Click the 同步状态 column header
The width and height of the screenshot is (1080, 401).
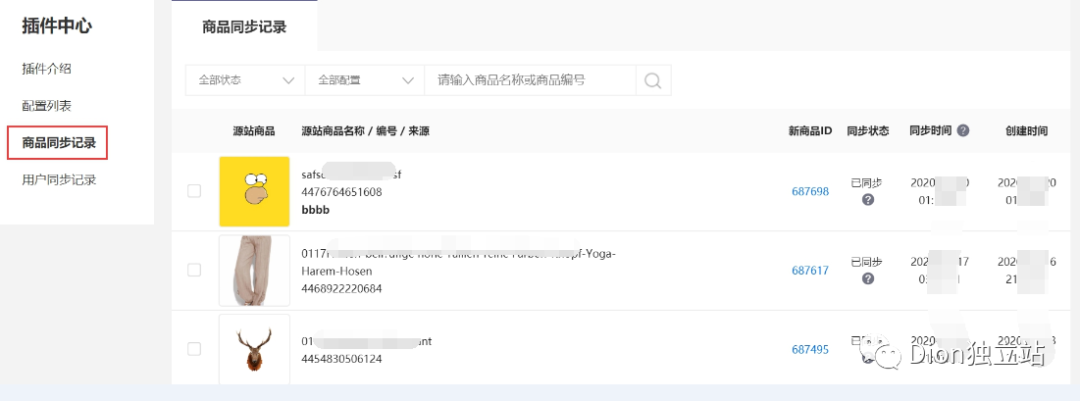[868, 131]
